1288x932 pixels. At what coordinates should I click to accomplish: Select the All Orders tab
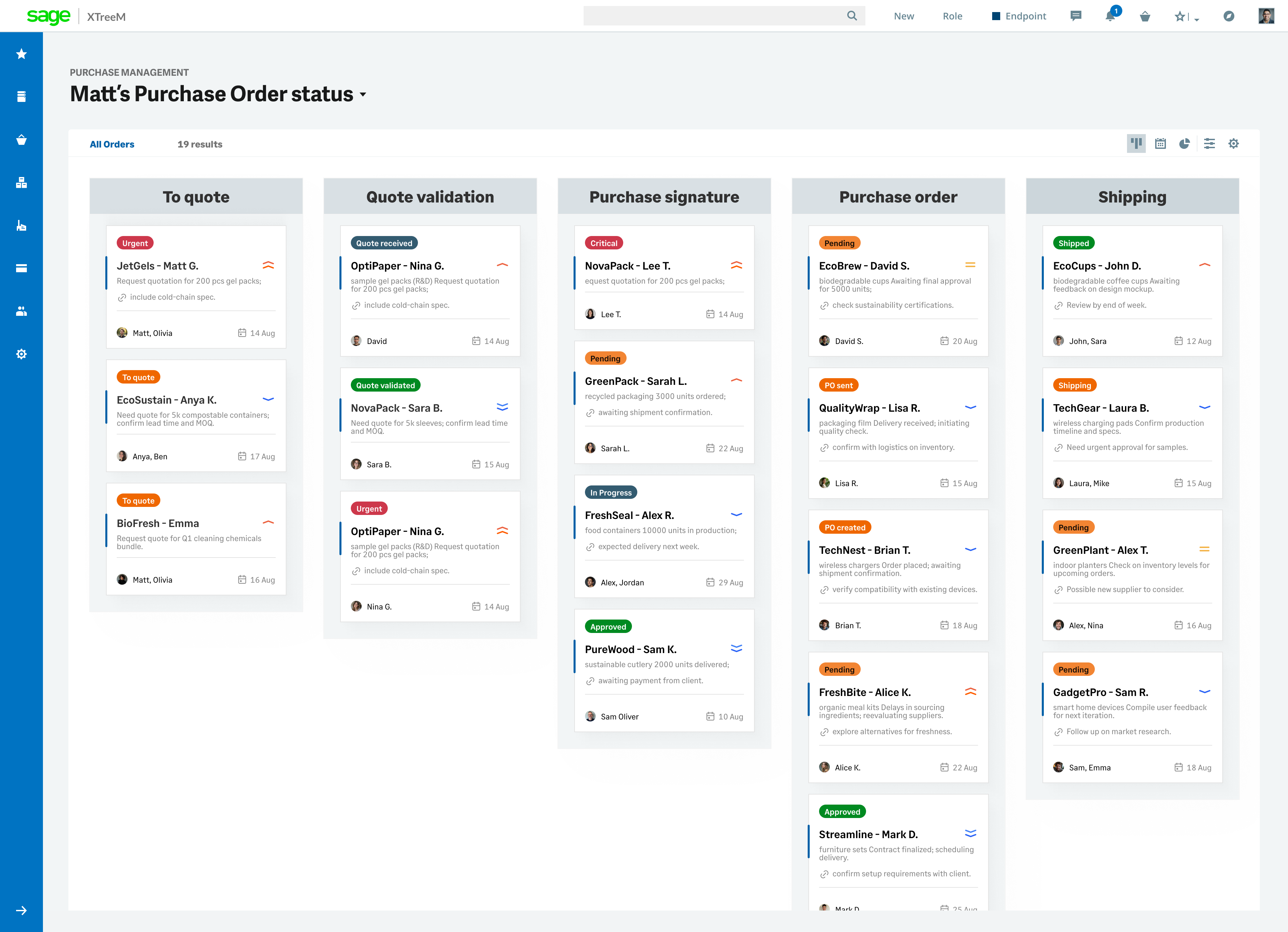(112, 143)
